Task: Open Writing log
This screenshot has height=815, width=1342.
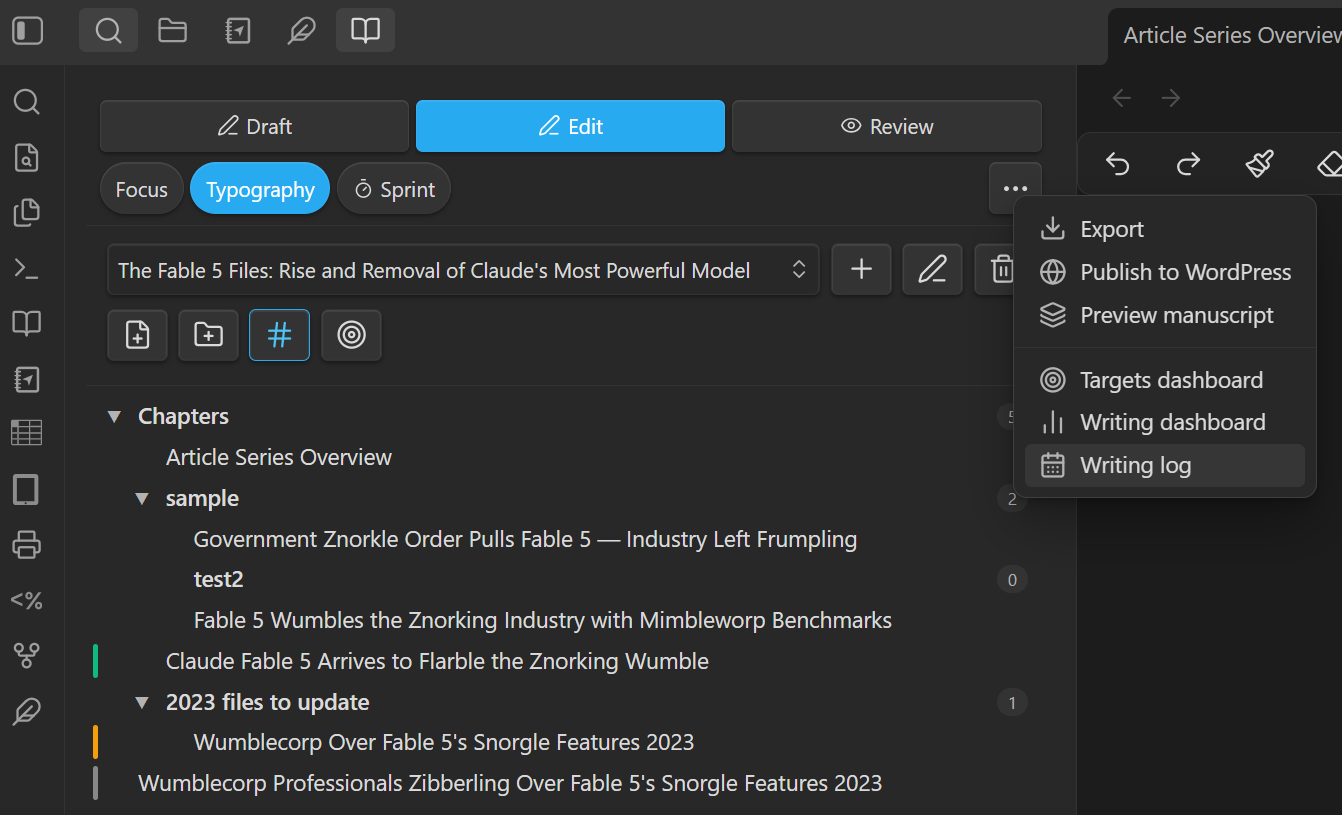Action: tap(1164, 465)
